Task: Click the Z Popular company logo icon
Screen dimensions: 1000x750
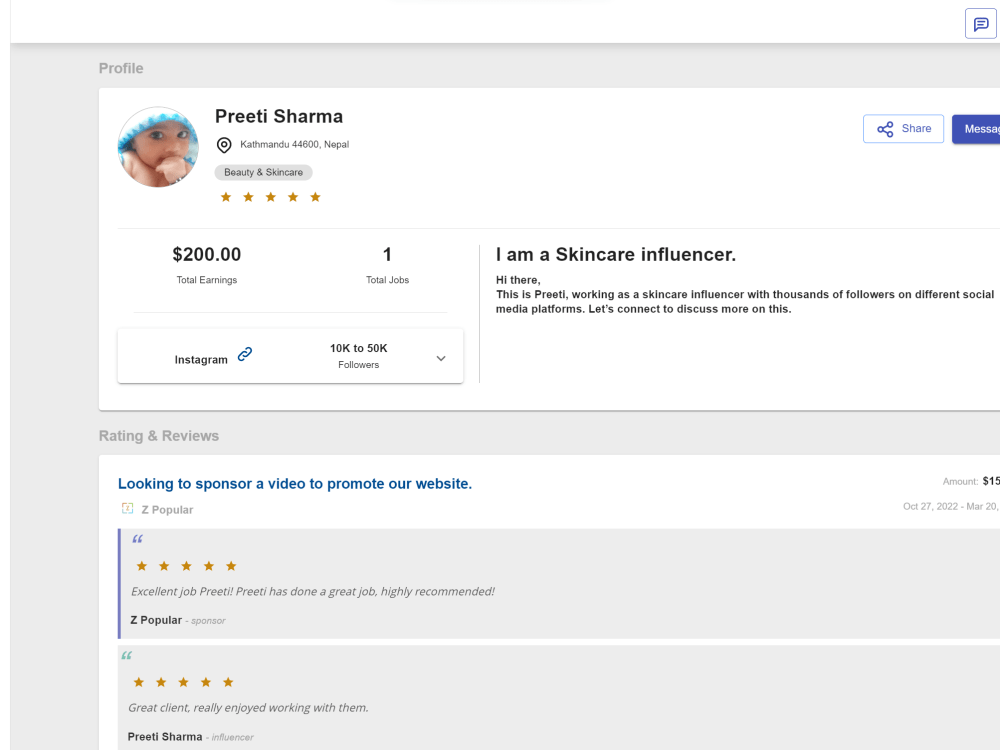Action: pos(128,508)
